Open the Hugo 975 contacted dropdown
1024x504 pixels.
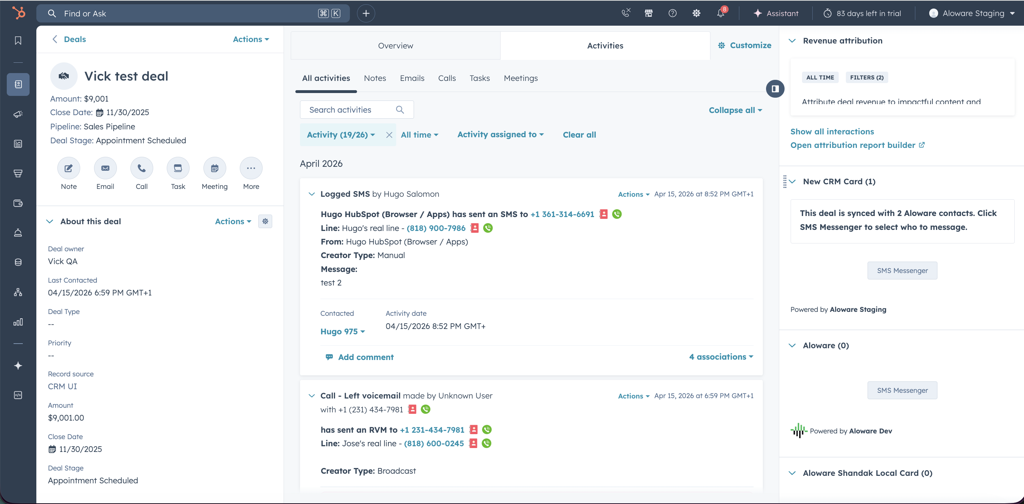tap(342, 332)
